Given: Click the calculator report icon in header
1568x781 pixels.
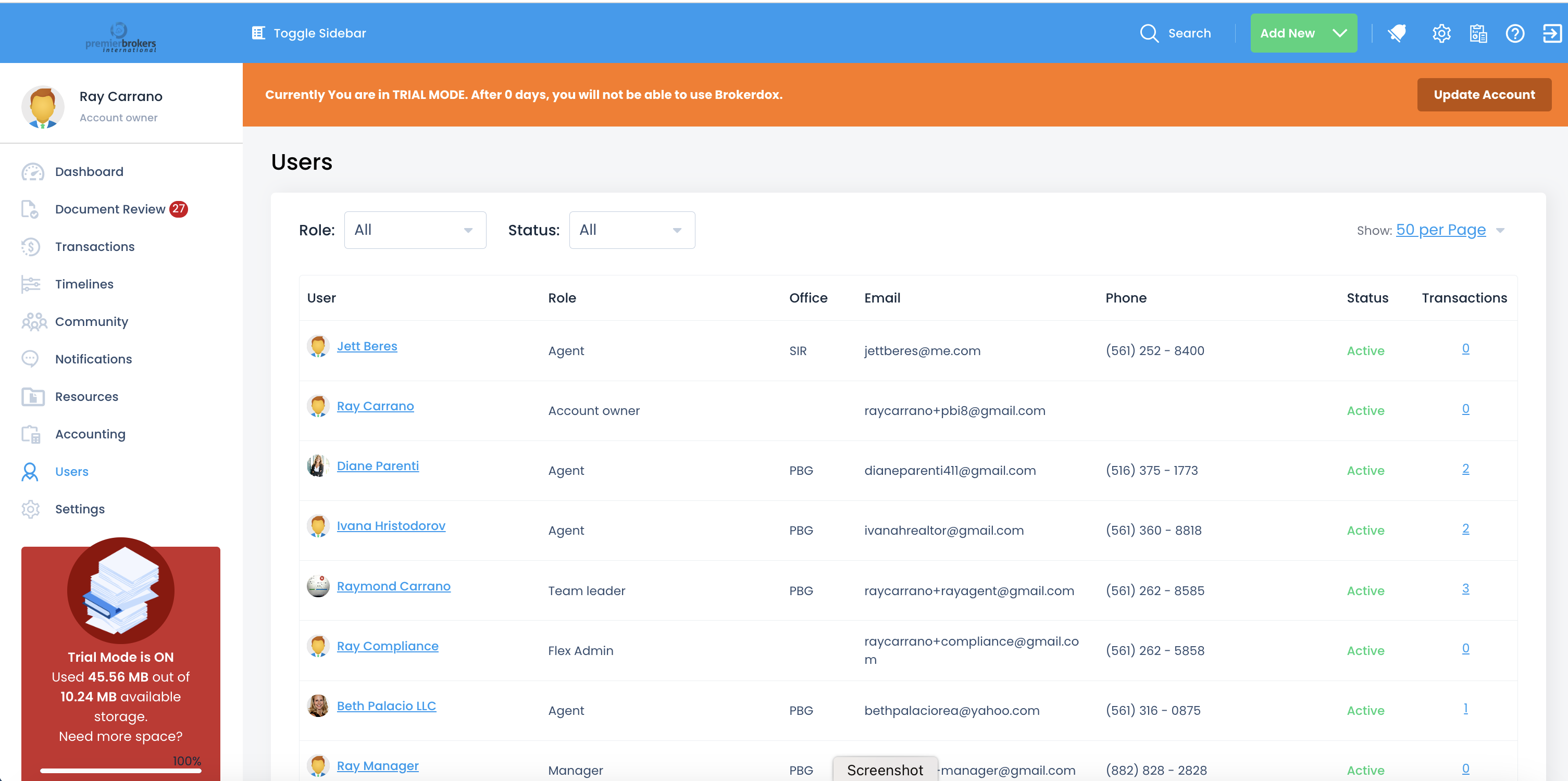Looking at the screenshot, I should (x=1478, y=33).
